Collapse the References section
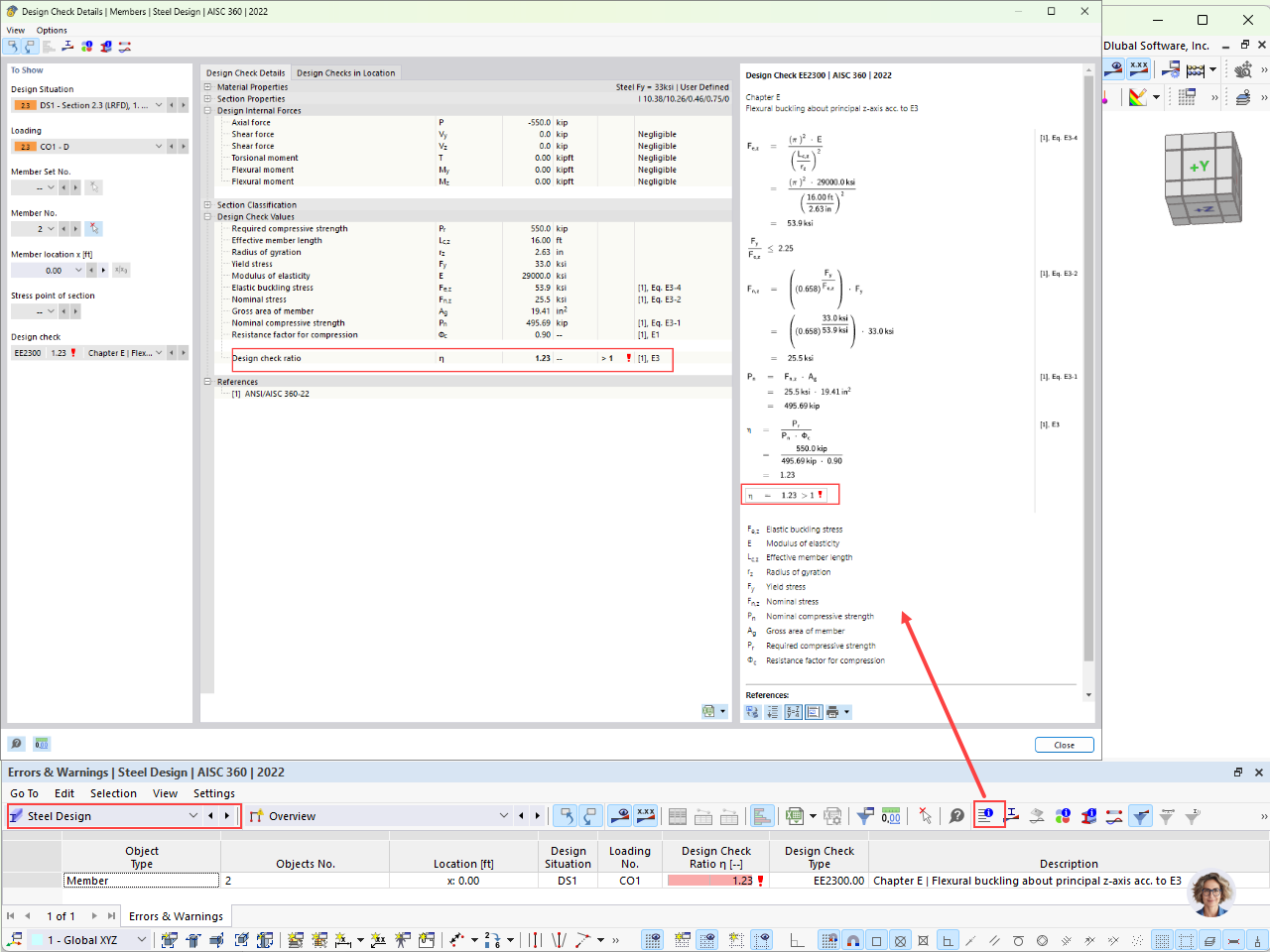The width and height of the screenshot is (1270, 952). pyautogui.click(x=207, y=382)
